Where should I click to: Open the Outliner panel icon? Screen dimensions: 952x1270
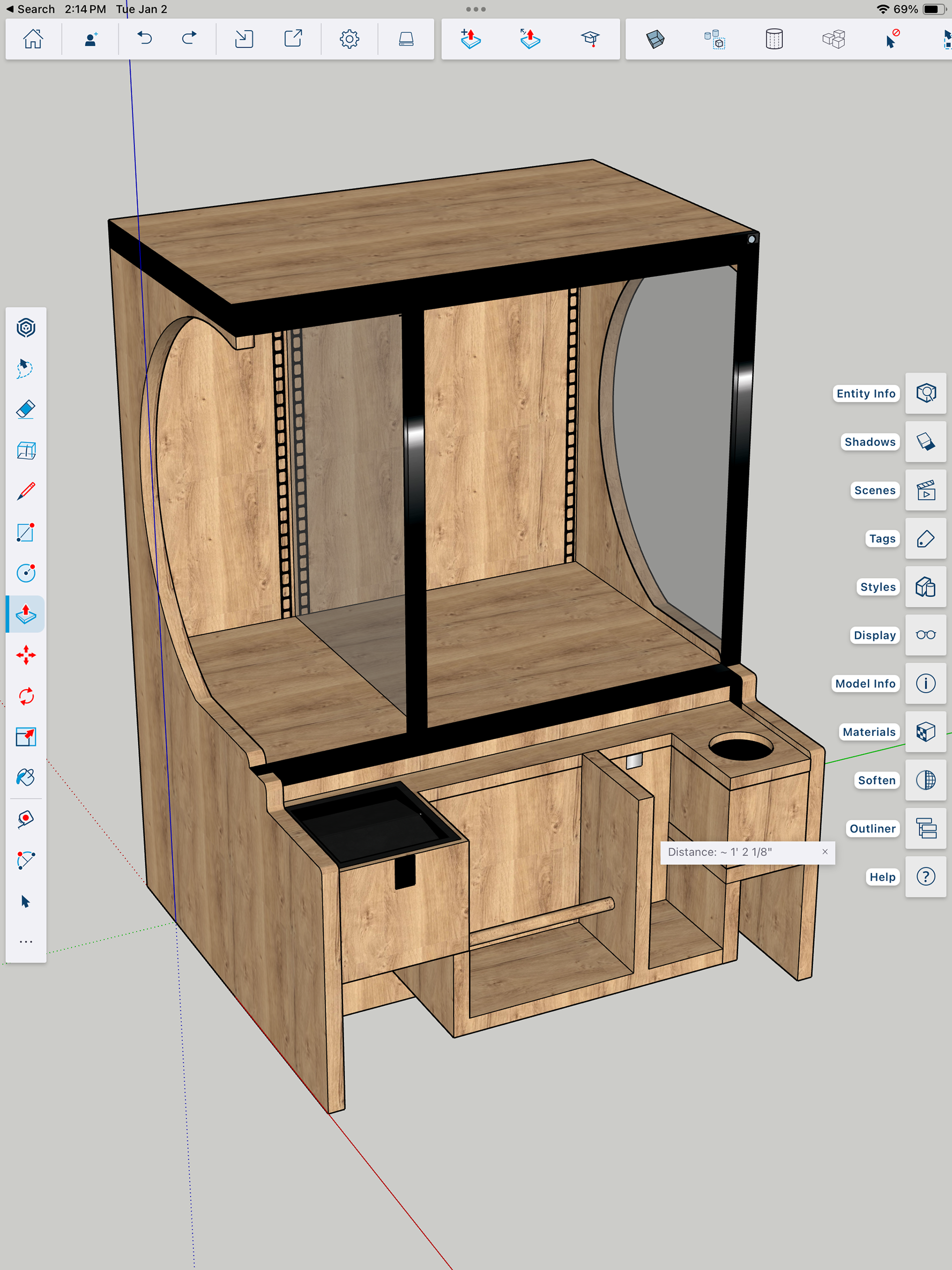(925, 828)
